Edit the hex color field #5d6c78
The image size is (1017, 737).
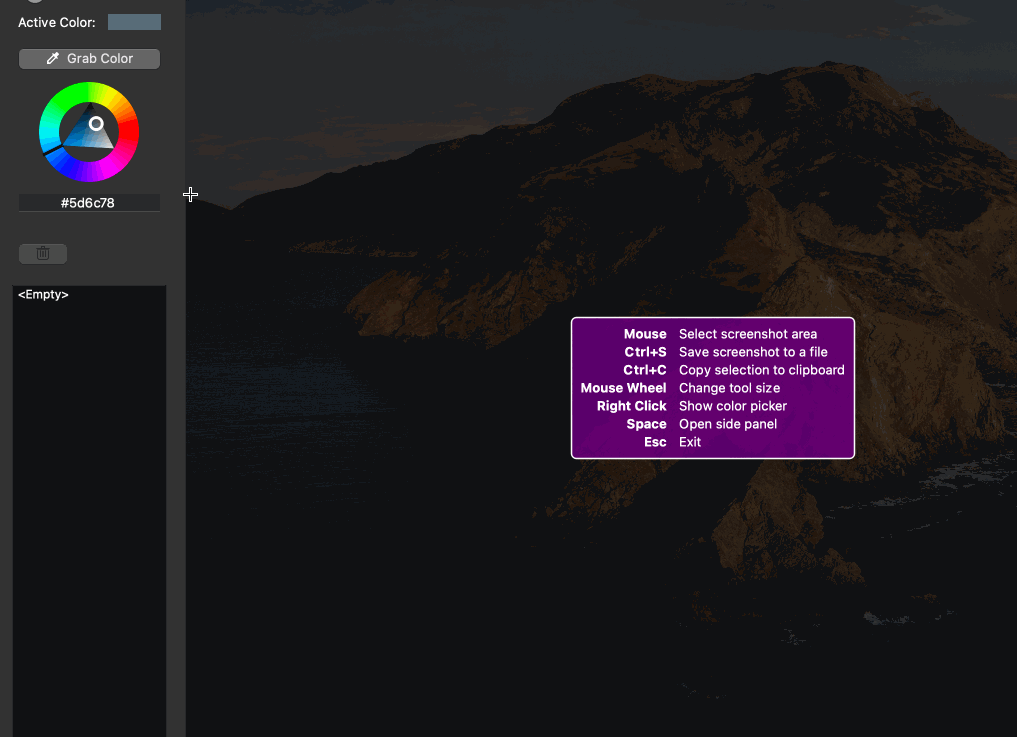tap(89, 203)
